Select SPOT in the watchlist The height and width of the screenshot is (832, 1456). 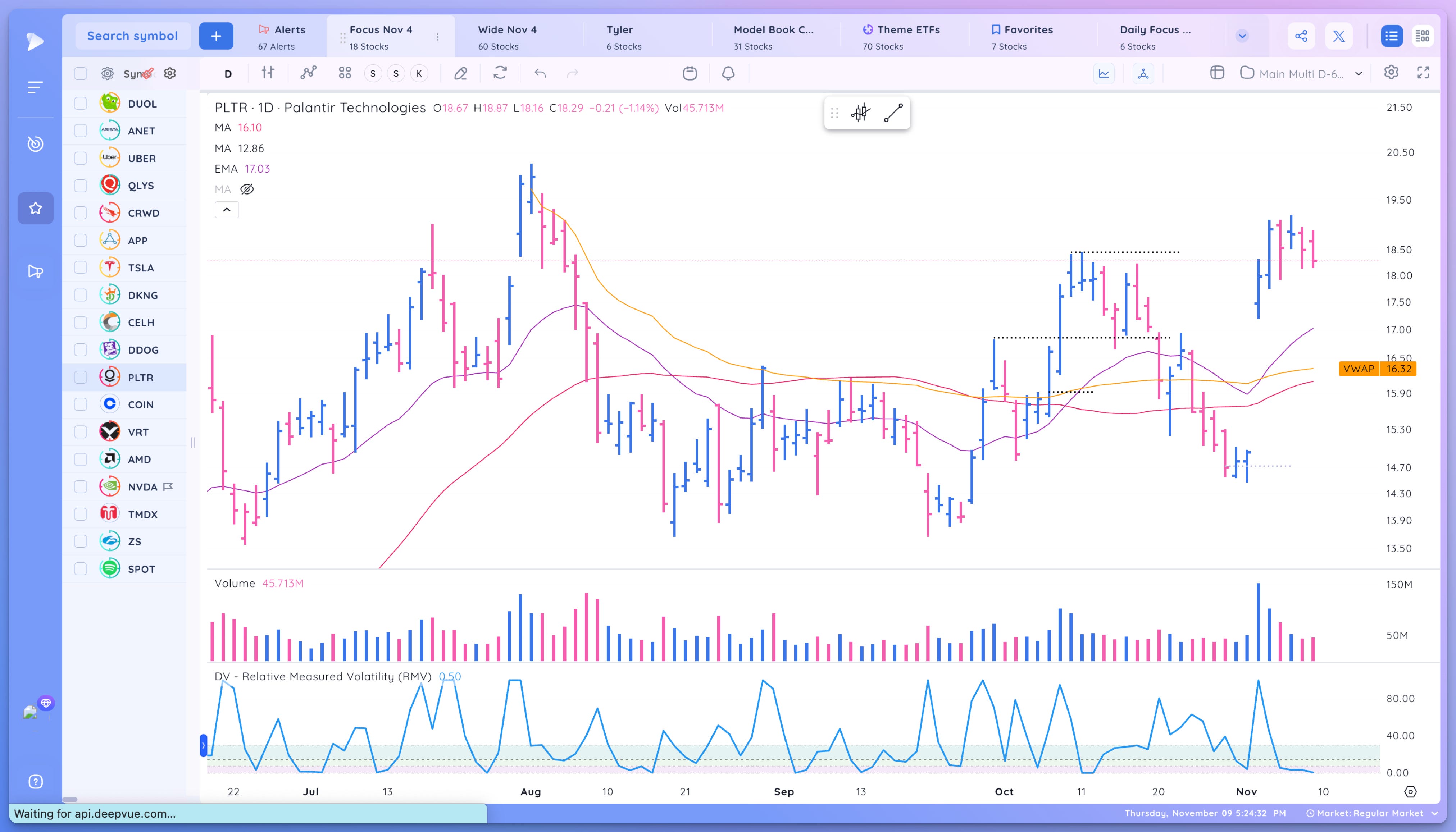[141, 569]
